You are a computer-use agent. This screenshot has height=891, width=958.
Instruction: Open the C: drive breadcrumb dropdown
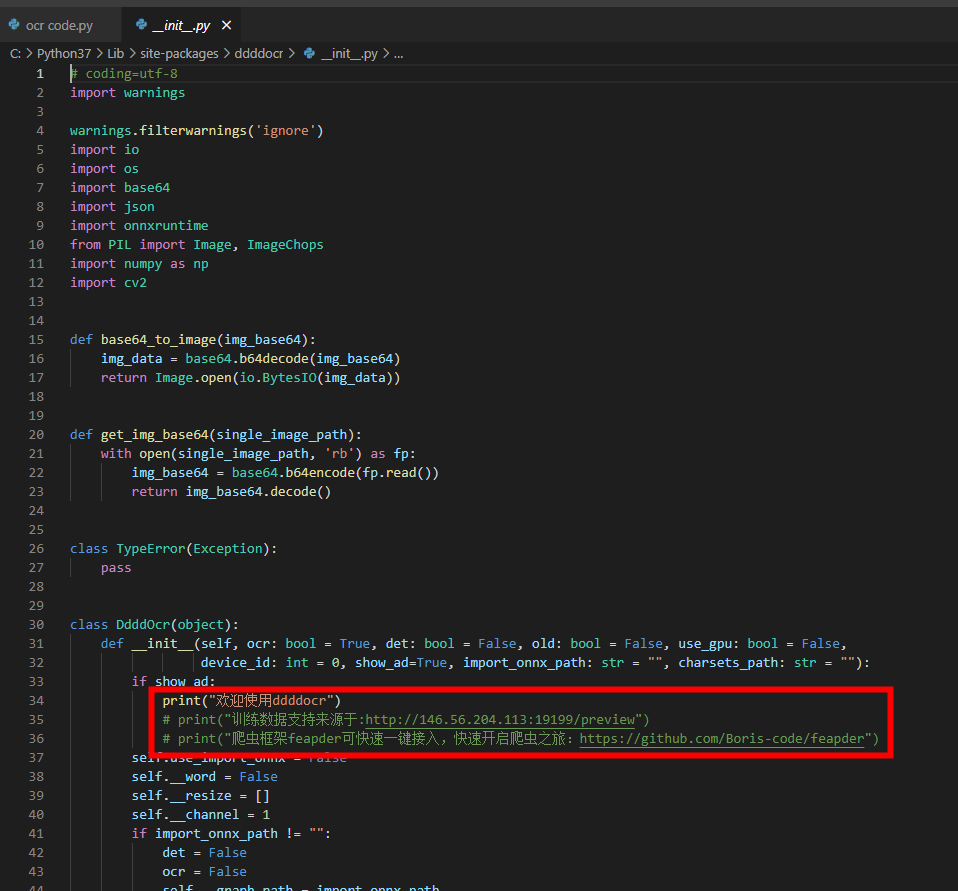click(x=16, y=53)
